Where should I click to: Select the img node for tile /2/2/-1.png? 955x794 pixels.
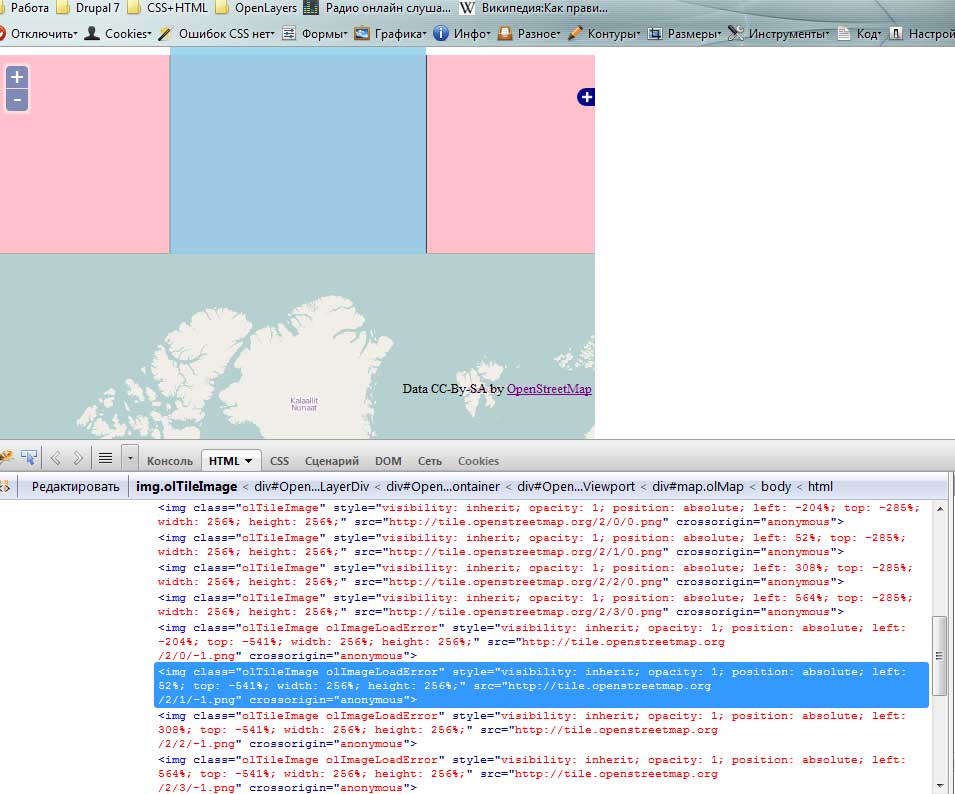click(x=532, y=729)
